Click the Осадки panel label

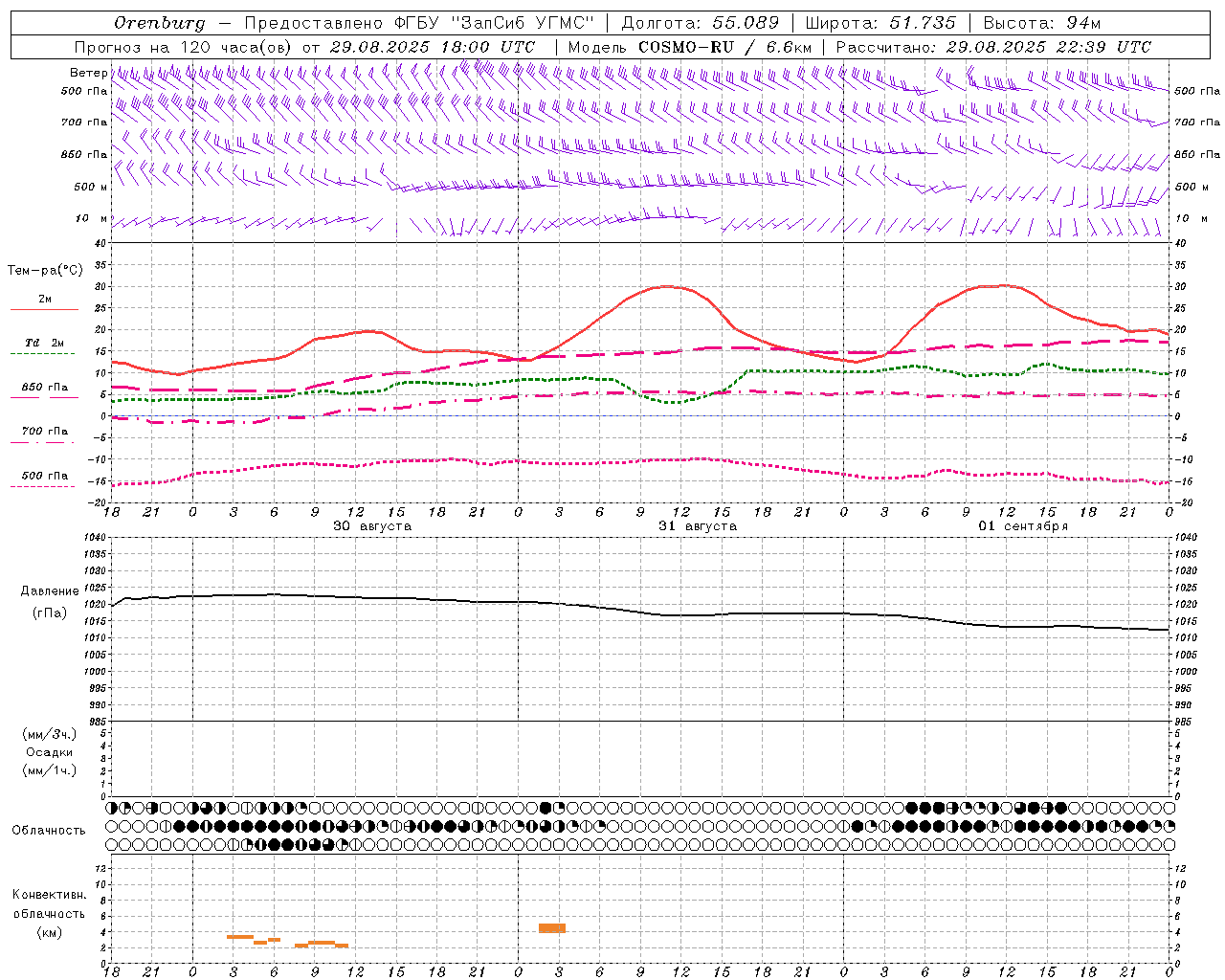(x=50, y=752)
